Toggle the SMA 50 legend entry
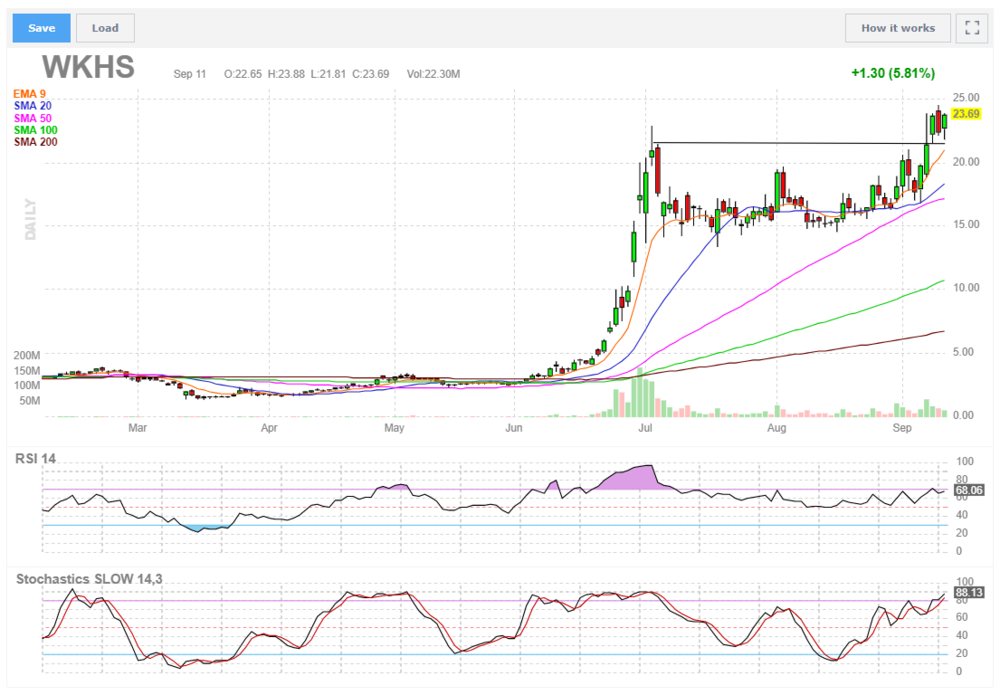 [x=35, y=119]
